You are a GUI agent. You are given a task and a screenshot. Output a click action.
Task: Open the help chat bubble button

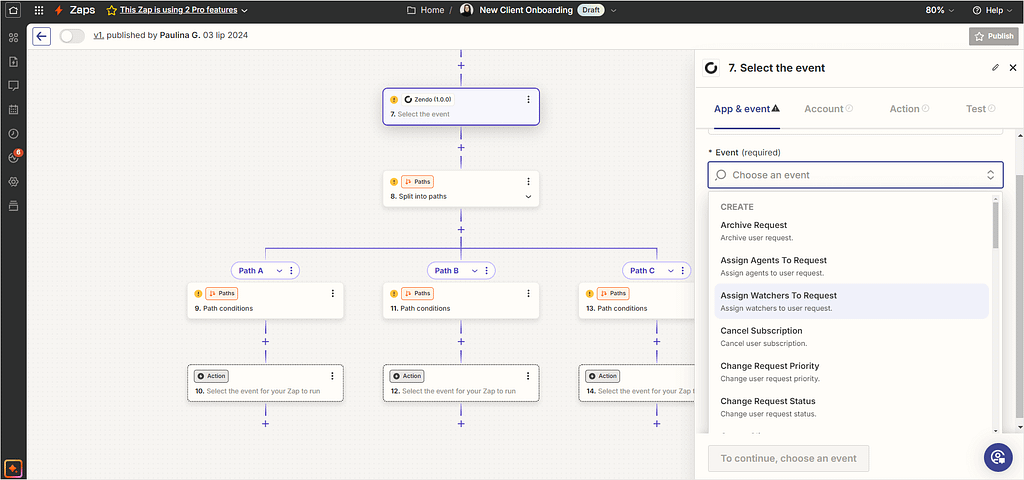click(x=998, y=456)
